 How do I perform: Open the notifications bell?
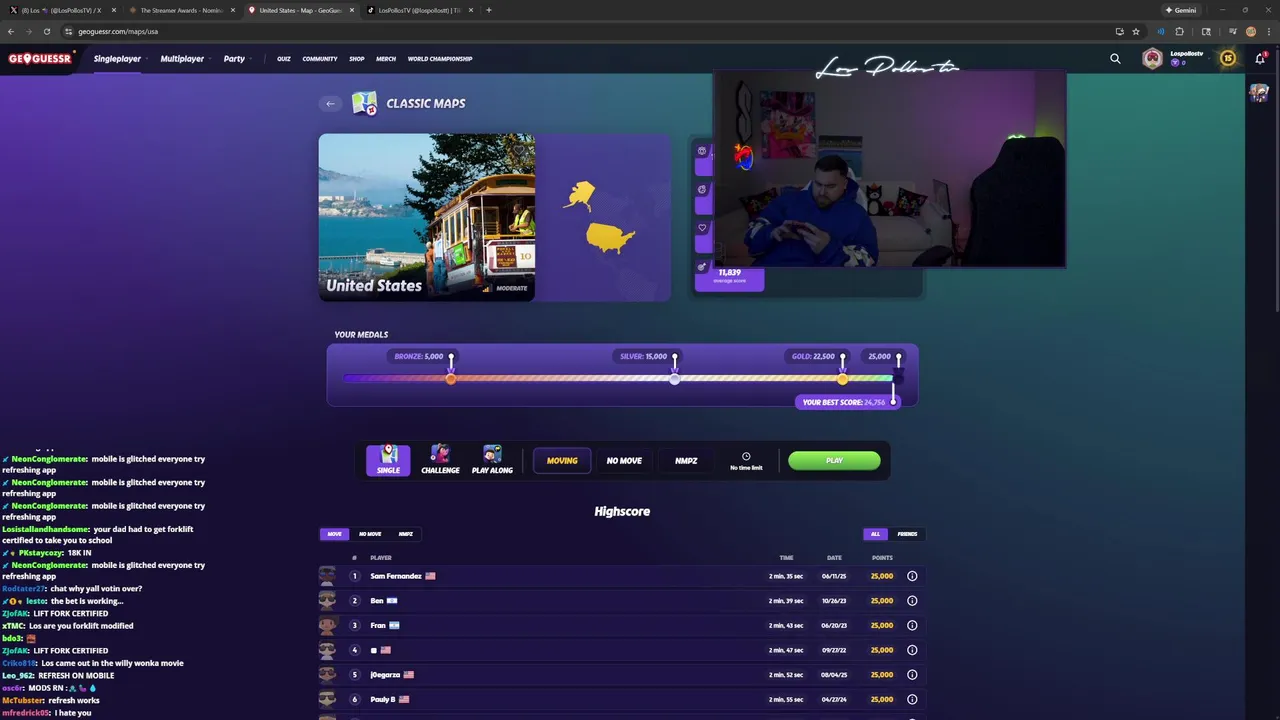1260,58
